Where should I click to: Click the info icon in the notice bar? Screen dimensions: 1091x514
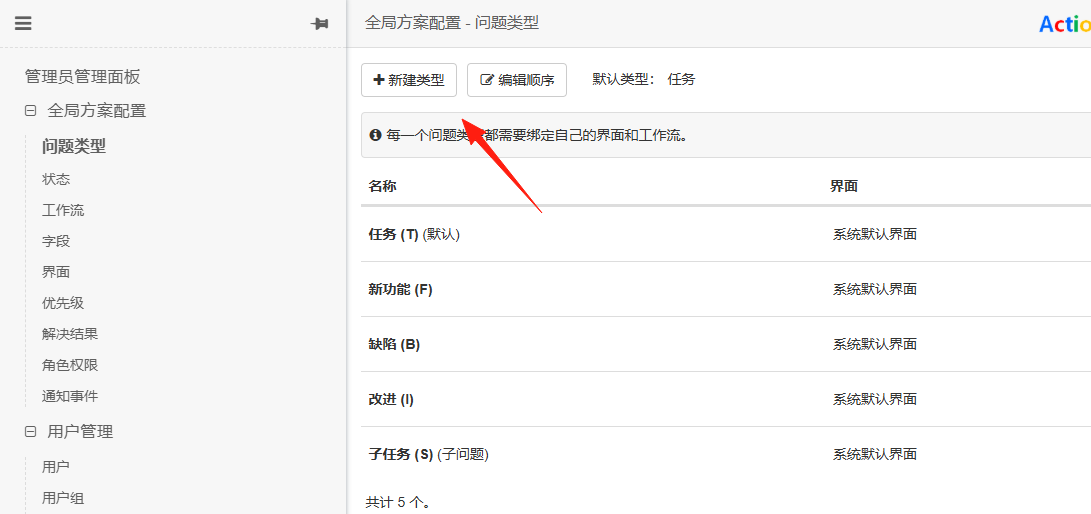375,135
